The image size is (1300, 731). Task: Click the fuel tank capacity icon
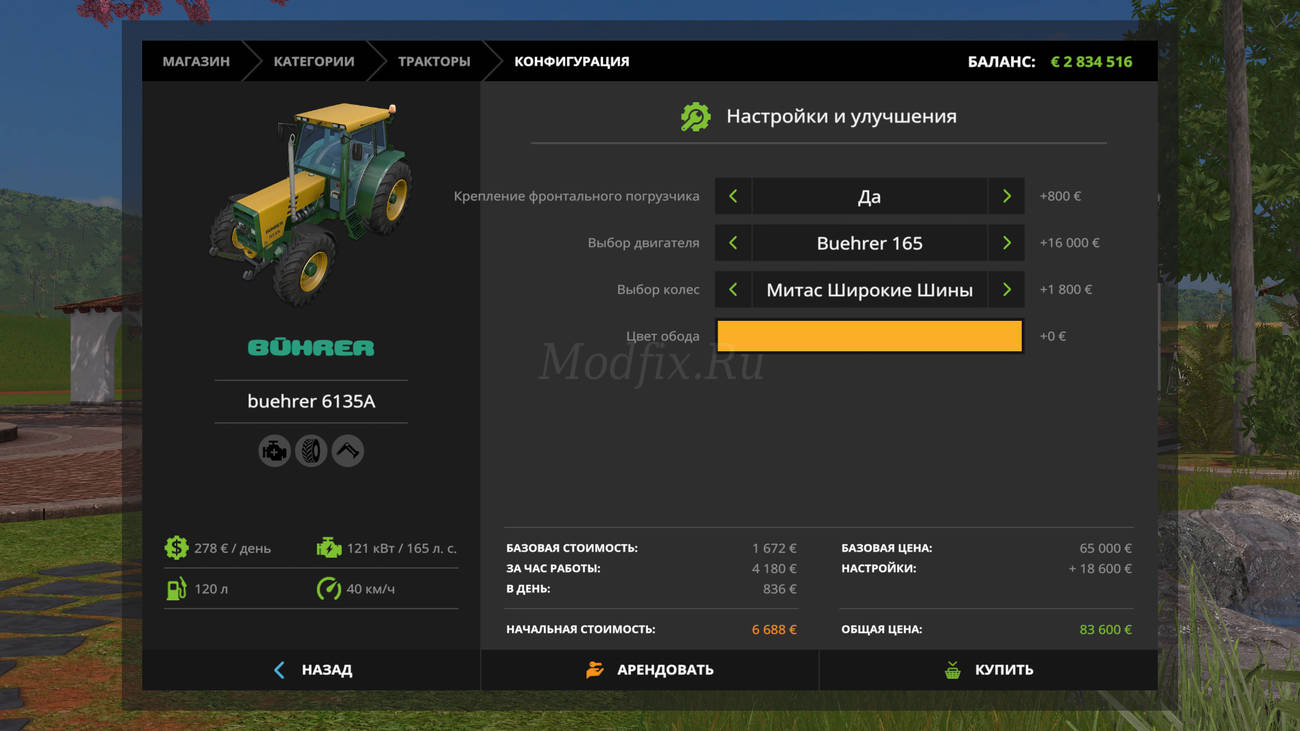click(176, 589)
